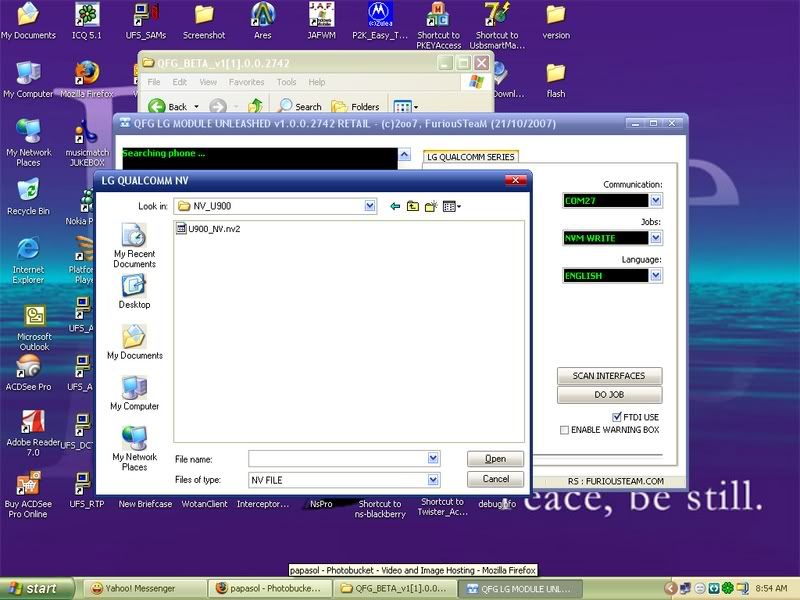Launch Internet Explorer desktop icon

28,260
